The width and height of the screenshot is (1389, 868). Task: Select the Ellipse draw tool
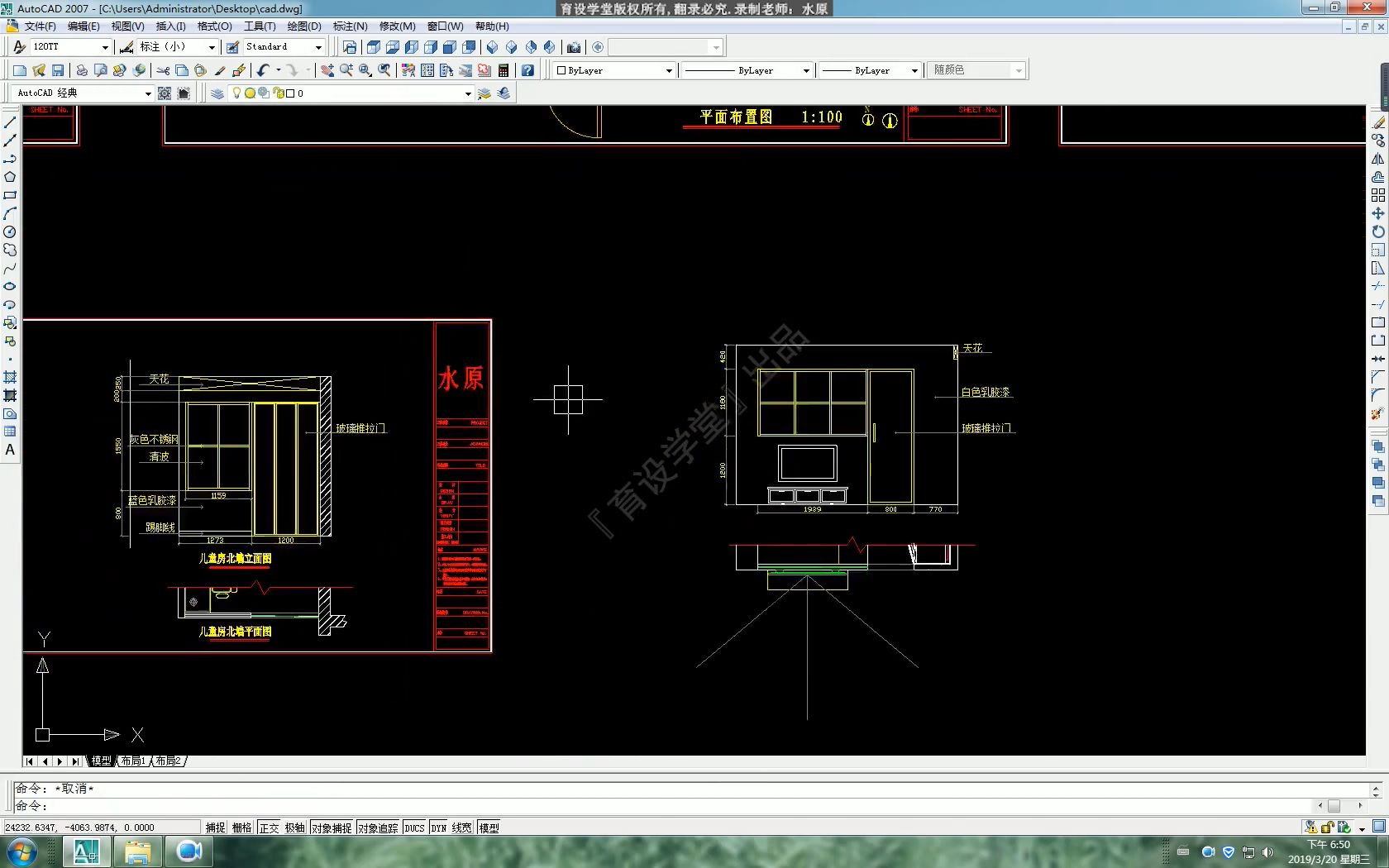10,286
